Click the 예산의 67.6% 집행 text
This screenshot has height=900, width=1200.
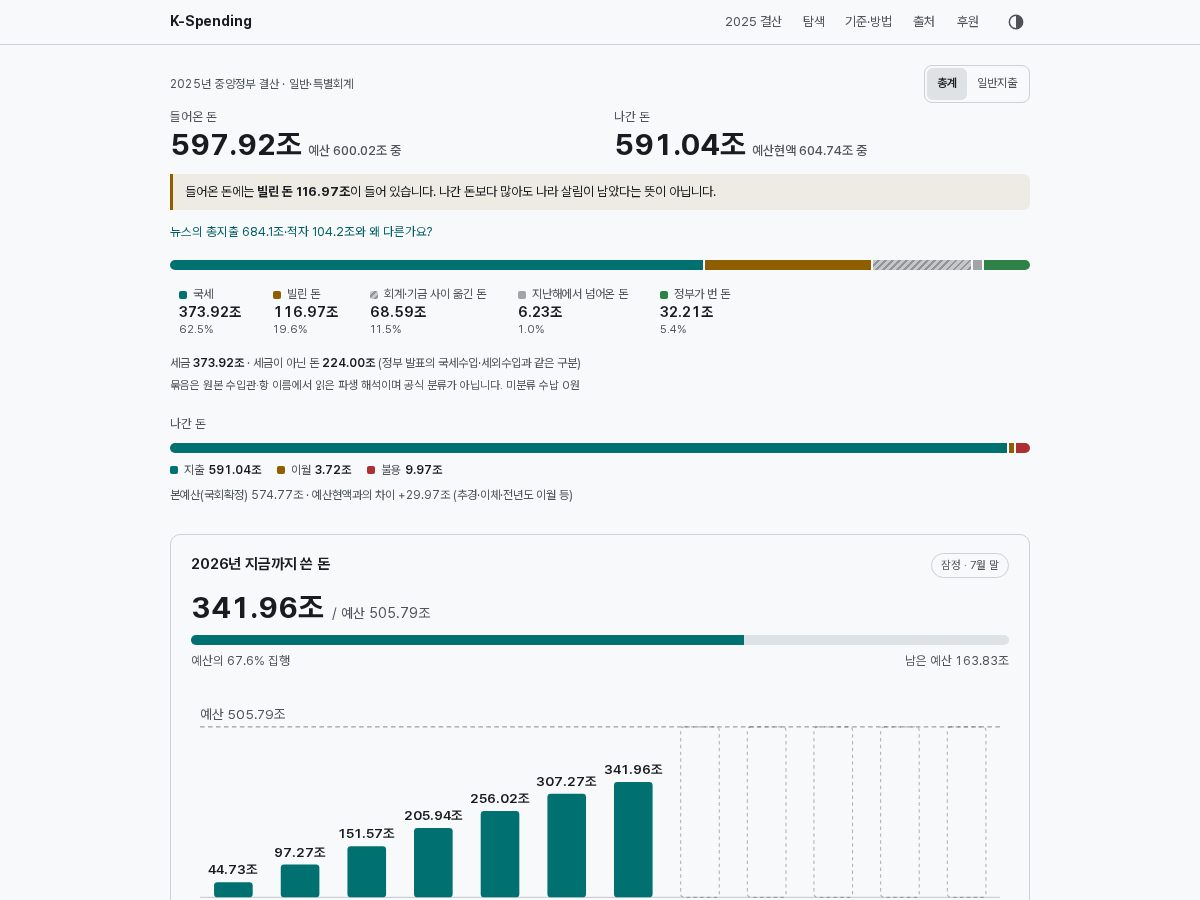[x=241, y=661]
